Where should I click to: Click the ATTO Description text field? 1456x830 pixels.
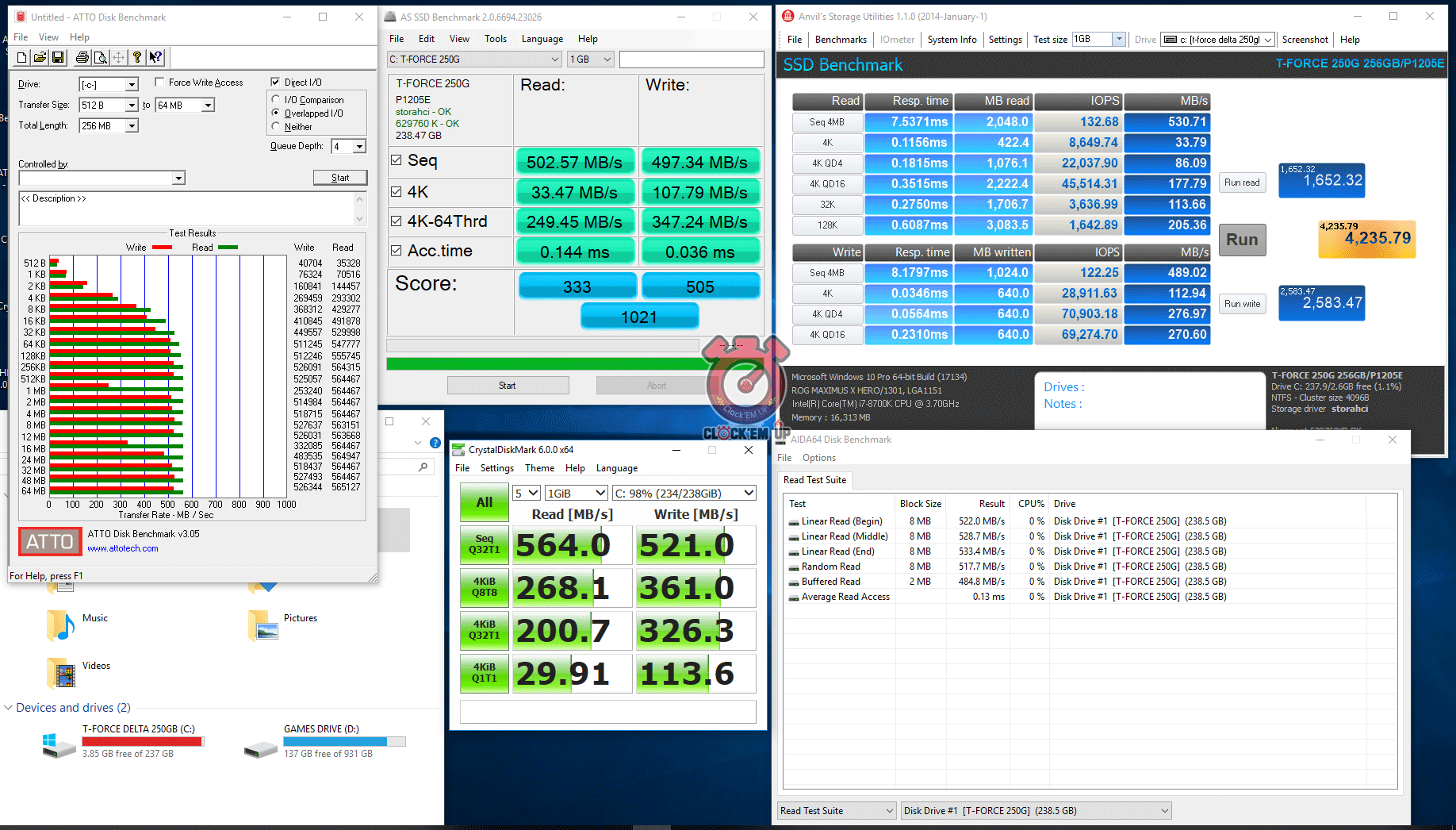tap(186, 208)
